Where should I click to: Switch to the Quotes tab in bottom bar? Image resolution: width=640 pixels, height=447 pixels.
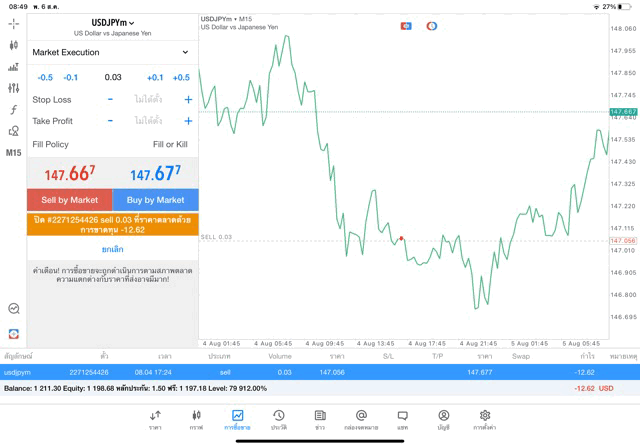(155, 419)
